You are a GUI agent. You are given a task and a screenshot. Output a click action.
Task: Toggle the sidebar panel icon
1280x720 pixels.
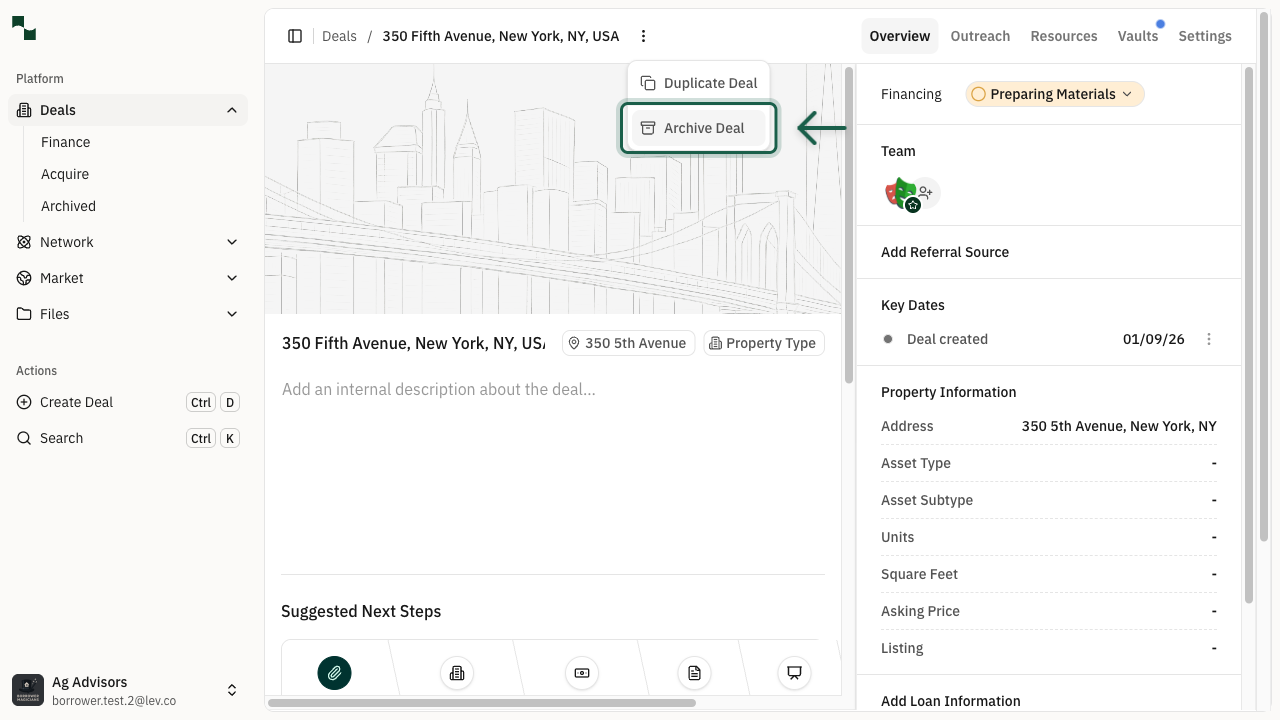click(x=295, y=36)
